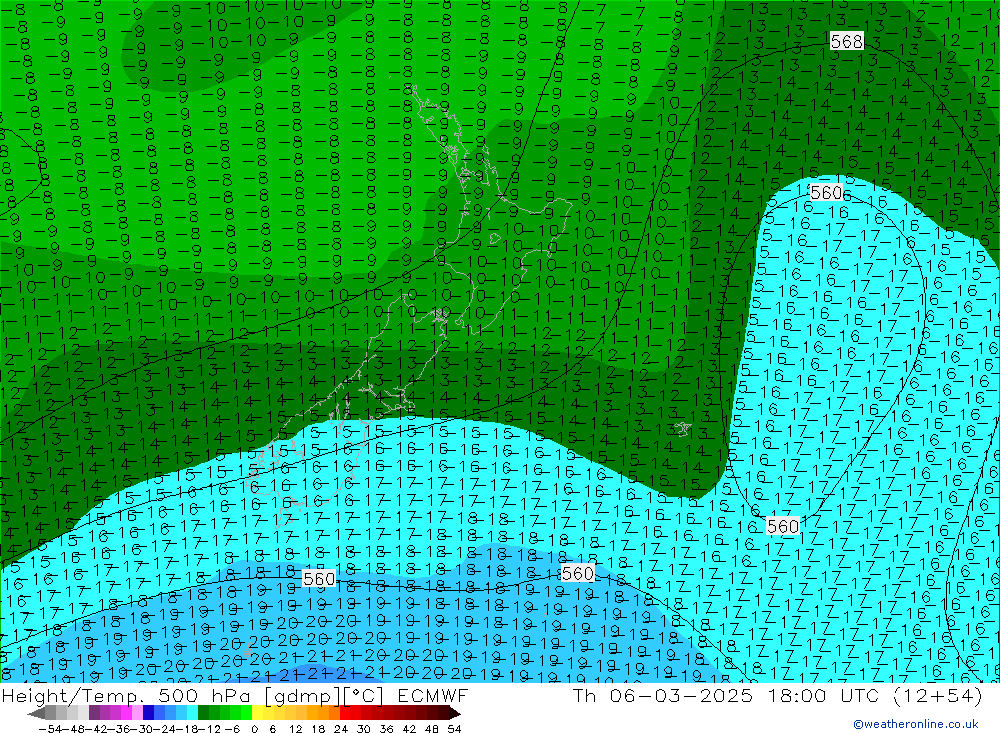Screen dimensions: 1000x733
Task: Click the 'ECMWF' model name in title
Action: point(433,695)
